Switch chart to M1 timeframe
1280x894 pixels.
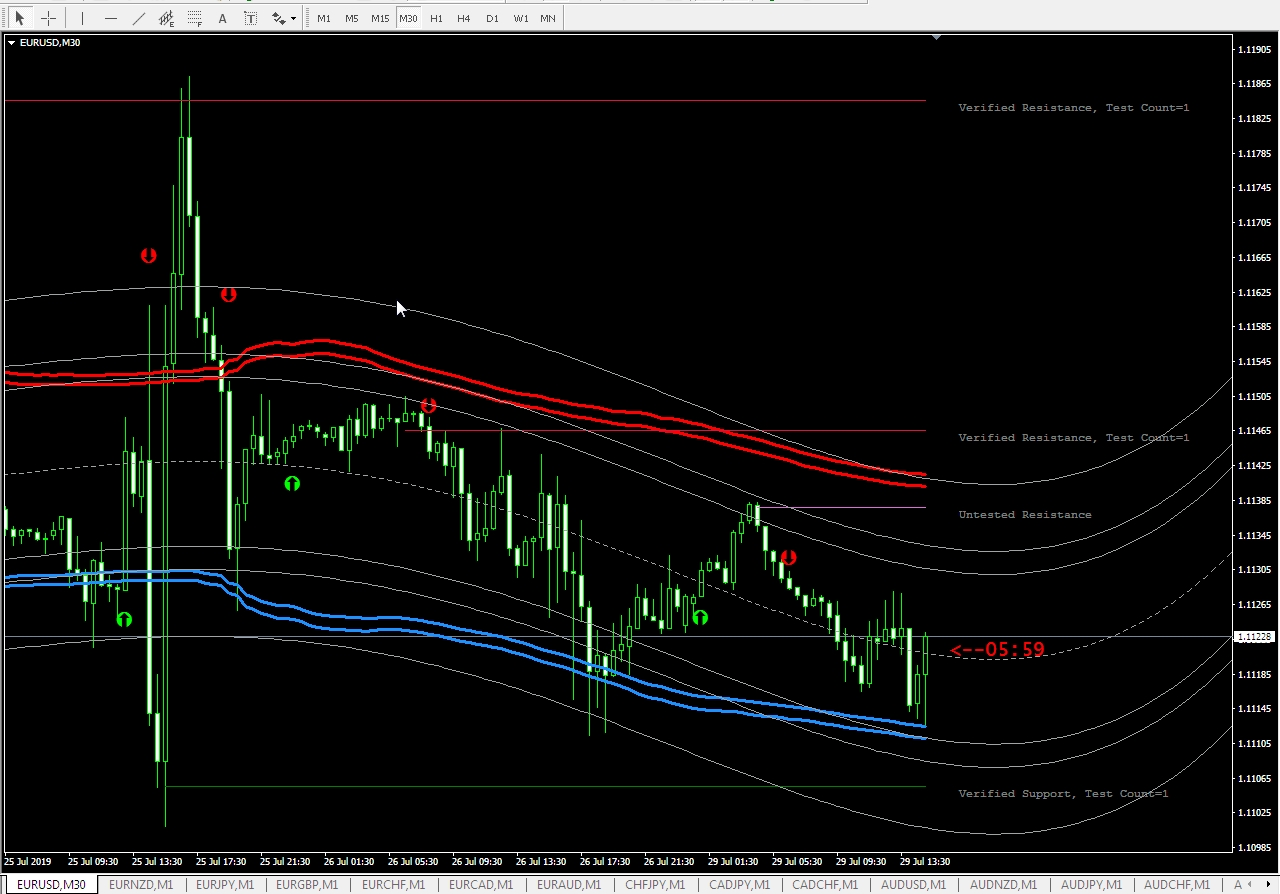[323, 18]
